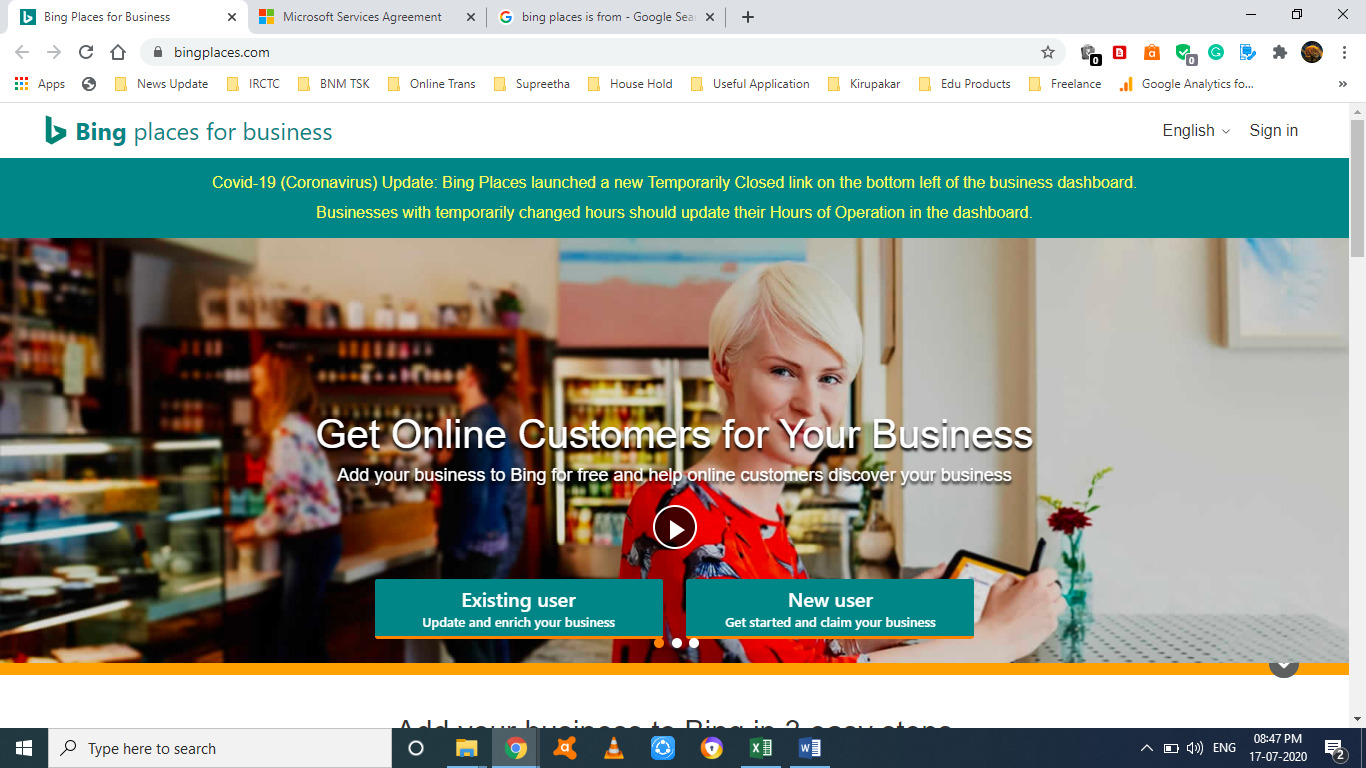Reload the bingplaces.com page
This screenshot has width=1366, height=768.
[86, 52]
